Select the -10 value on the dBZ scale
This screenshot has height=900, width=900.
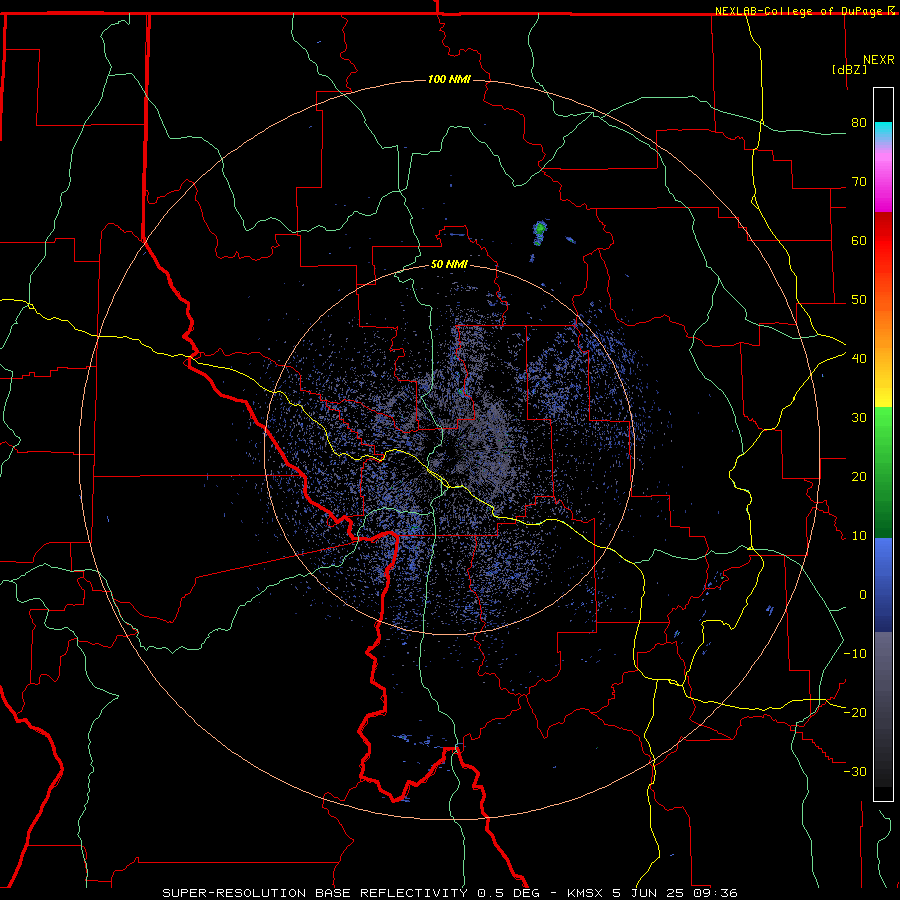point(855,654)
